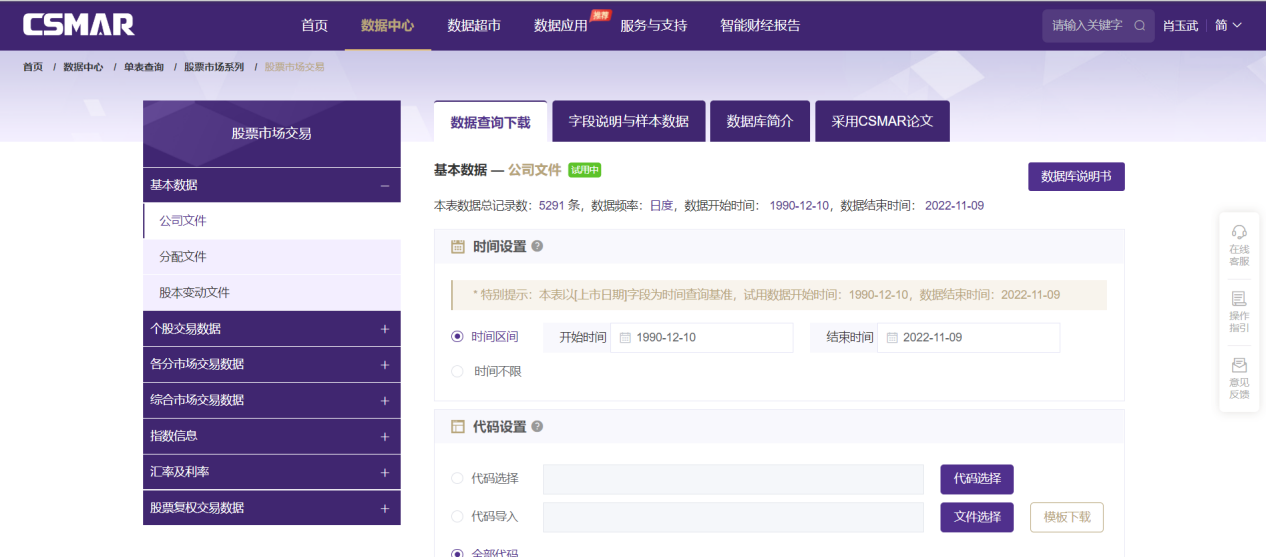Screen dimensions: 1266x557
Task: Focus the keyword search box
Action: 1087,26
